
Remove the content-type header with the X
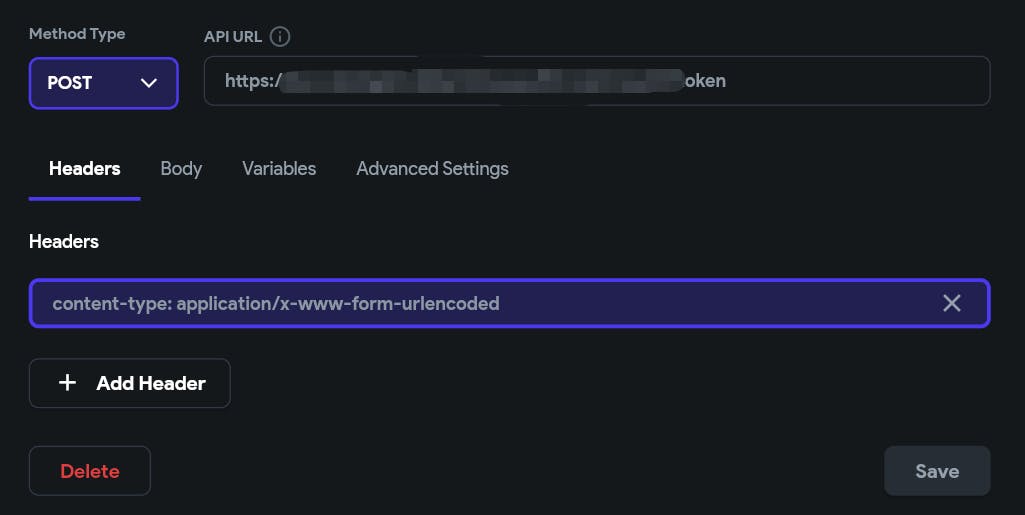point(951,303)
